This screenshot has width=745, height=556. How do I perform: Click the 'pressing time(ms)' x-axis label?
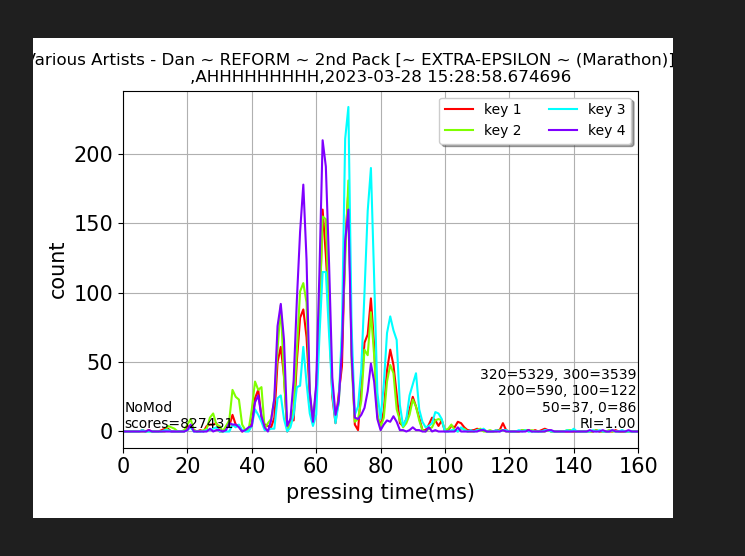[x=380, y=492]
